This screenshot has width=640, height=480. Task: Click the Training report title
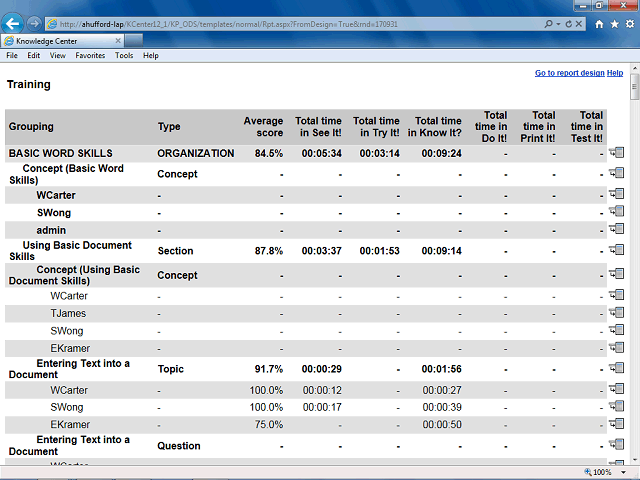pyautogui.click(x=29, y=84)
